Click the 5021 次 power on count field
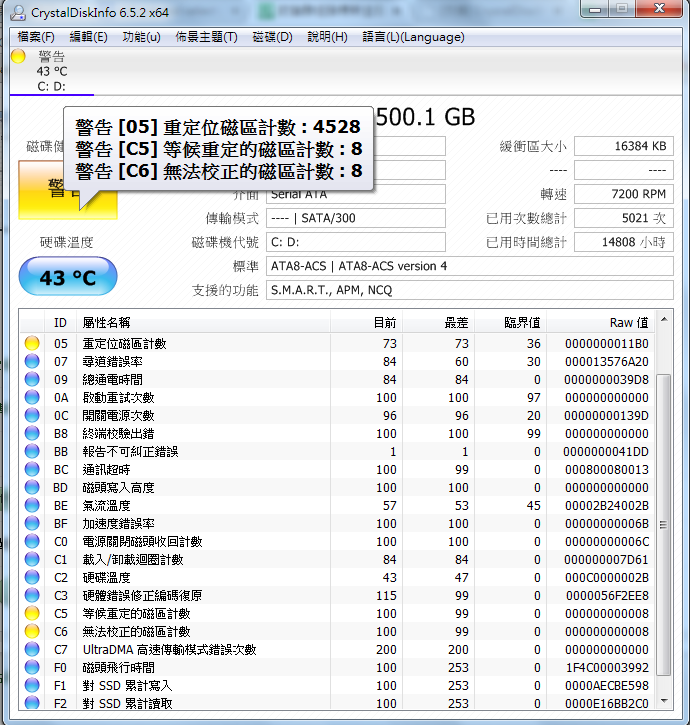 tap(624, 218)
